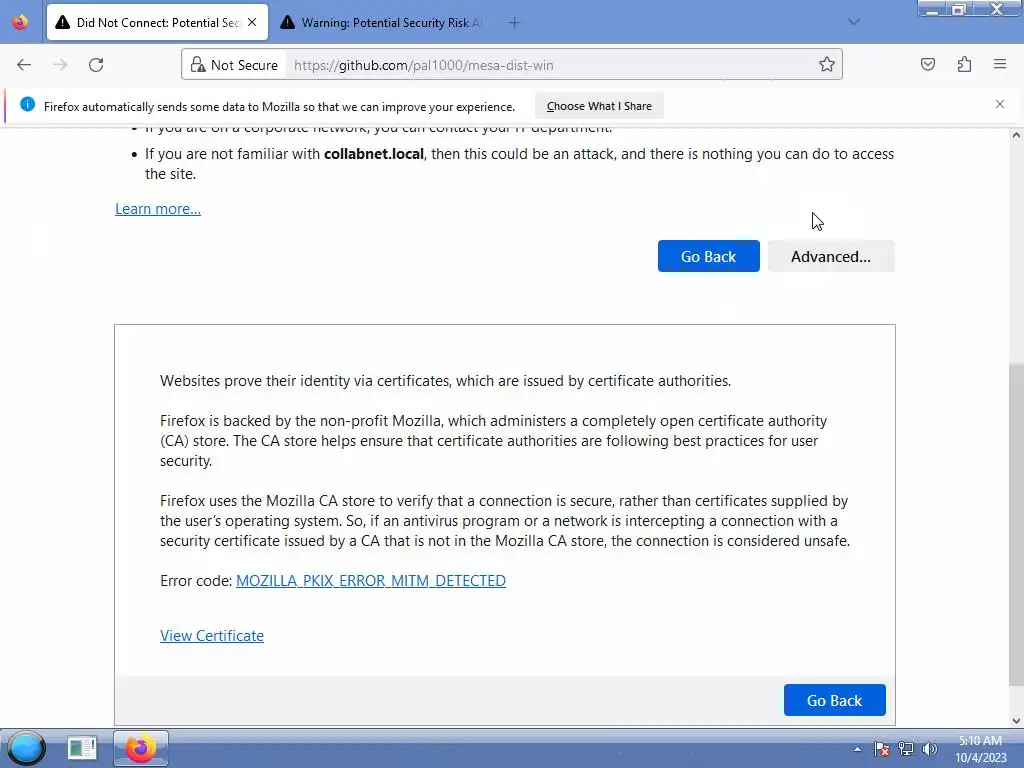Open the Windows Start menu

26,748
